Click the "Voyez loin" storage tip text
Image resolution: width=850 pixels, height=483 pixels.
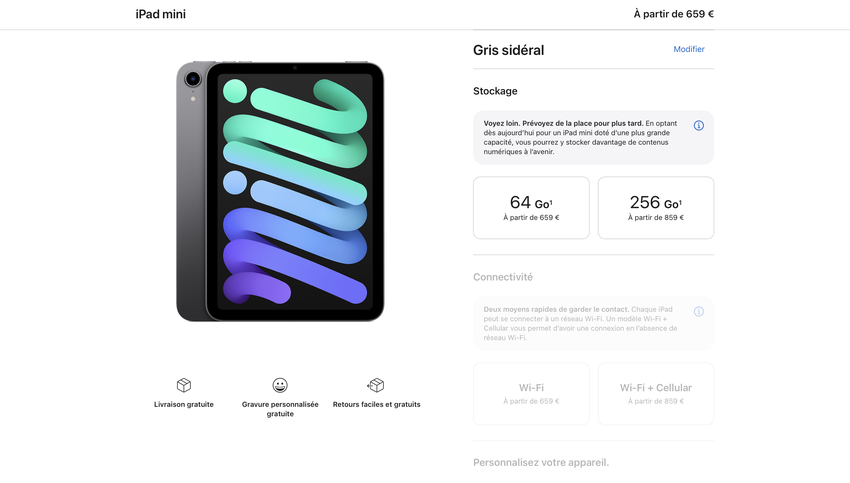(x=580, y=137)
